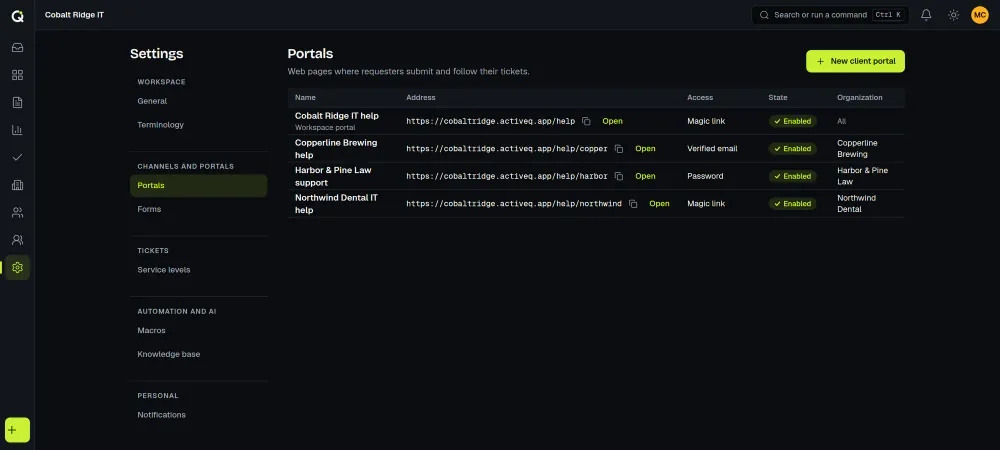This screenshot has width=1000, height=450.
Task: Open the checkmark icon in the sidebar
Action: click(x=17, y=157)
